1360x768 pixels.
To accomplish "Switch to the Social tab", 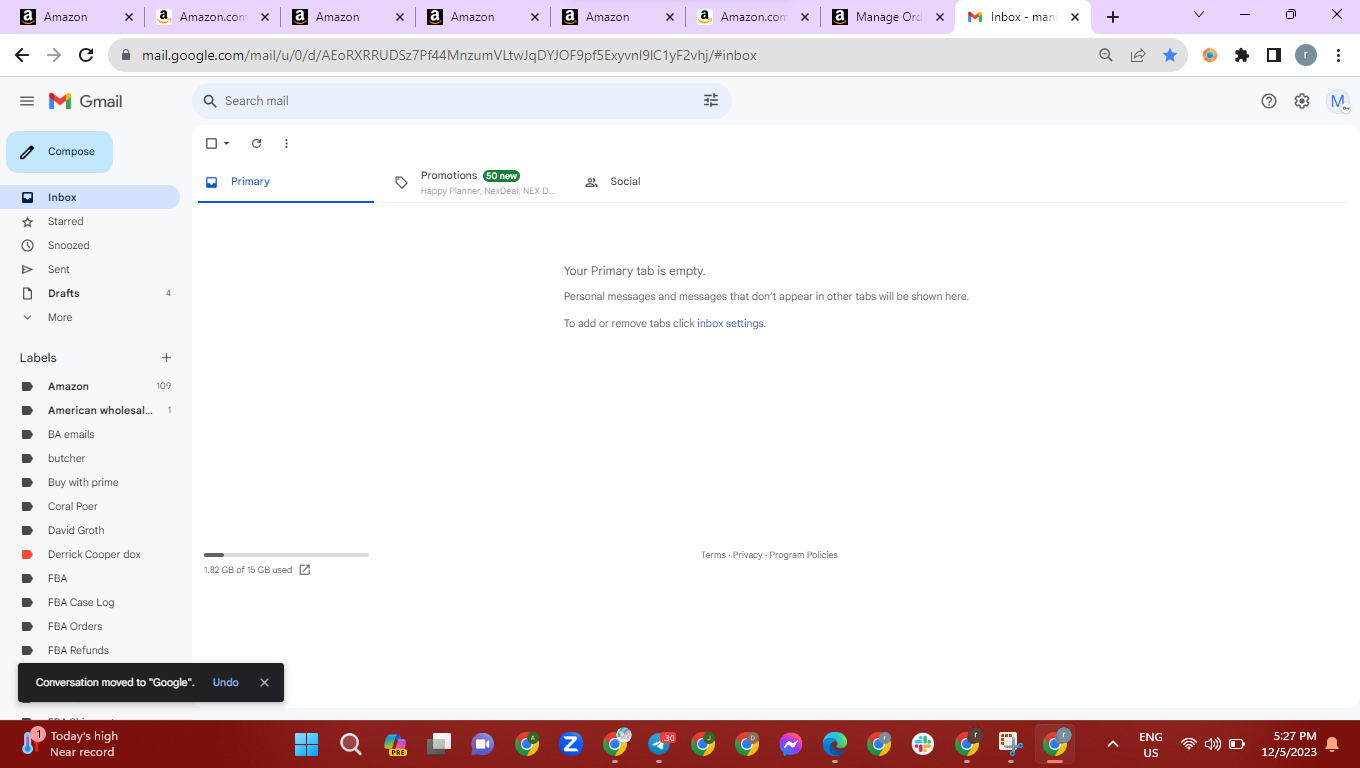I will coord(663,182).
